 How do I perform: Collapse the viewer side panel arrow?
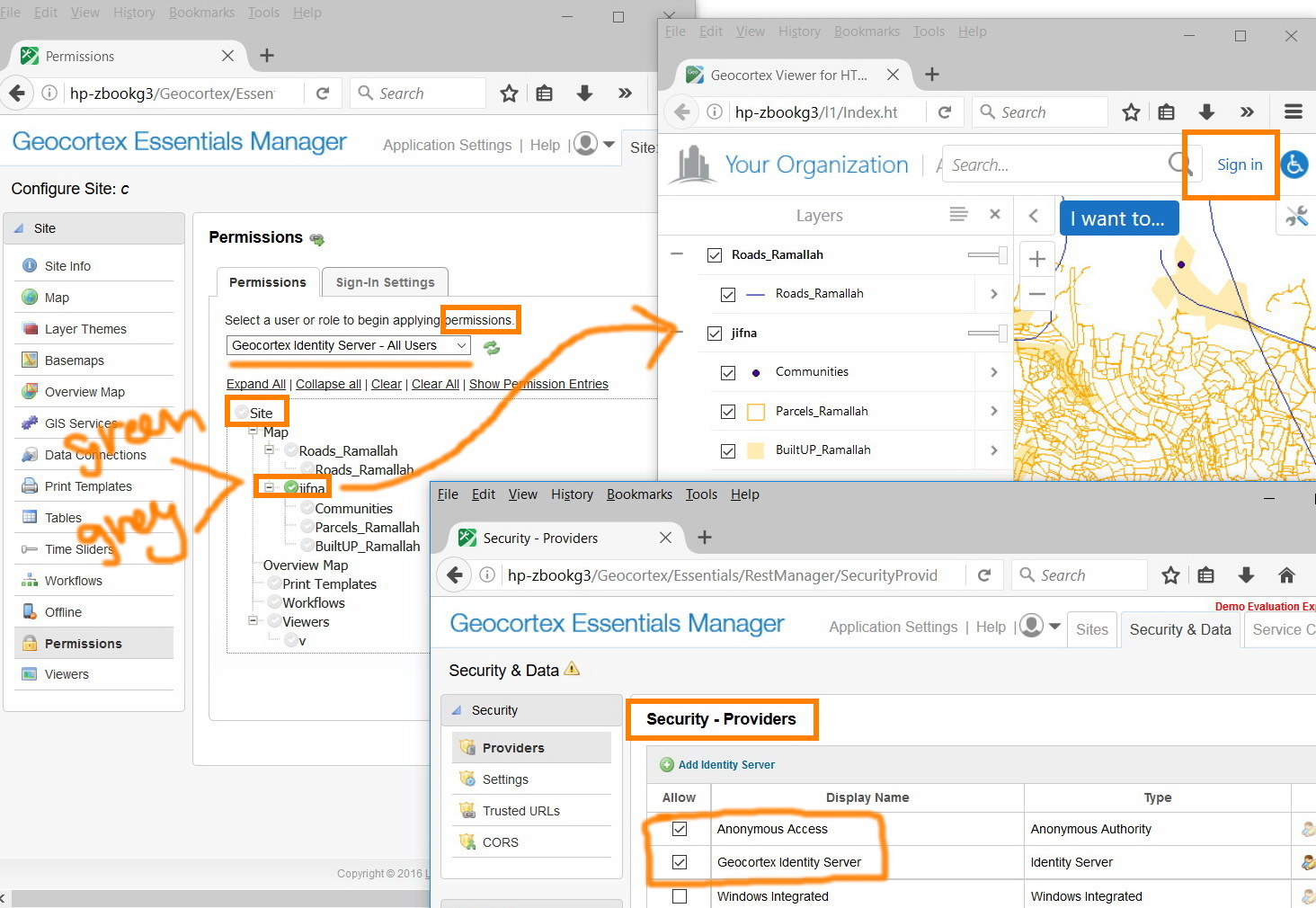[x=1034, y=216]
